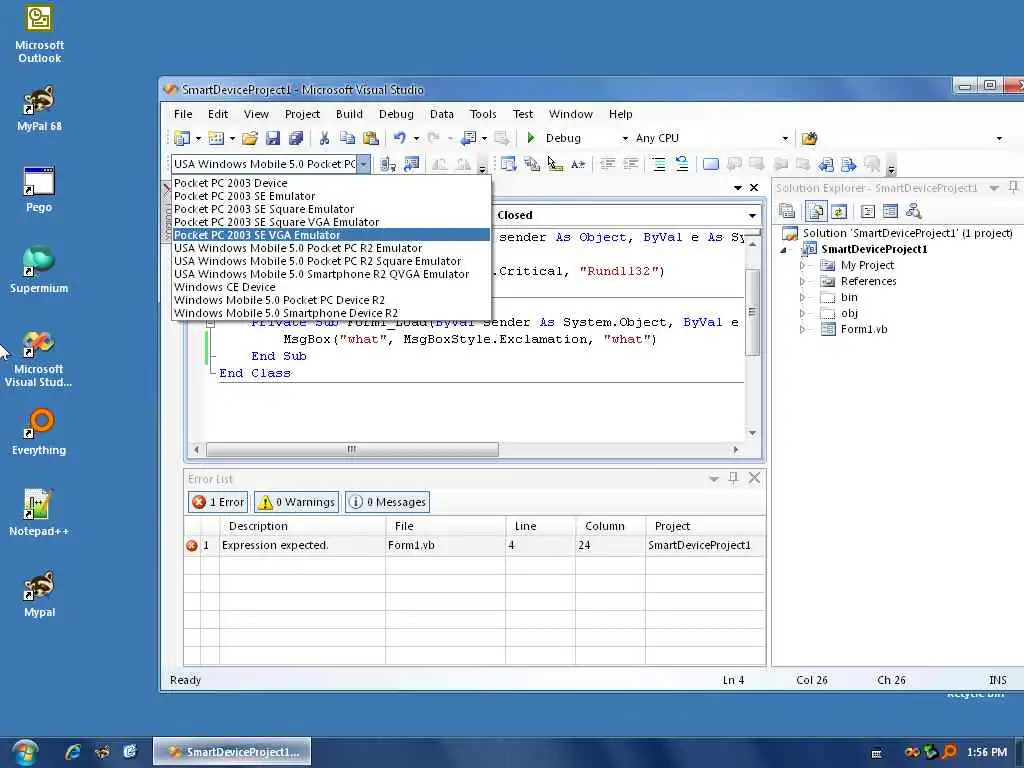This screenshot has width=1024, height=768.
Task: Toggle the 1 Error filter button
Action: tap(218, 502)
